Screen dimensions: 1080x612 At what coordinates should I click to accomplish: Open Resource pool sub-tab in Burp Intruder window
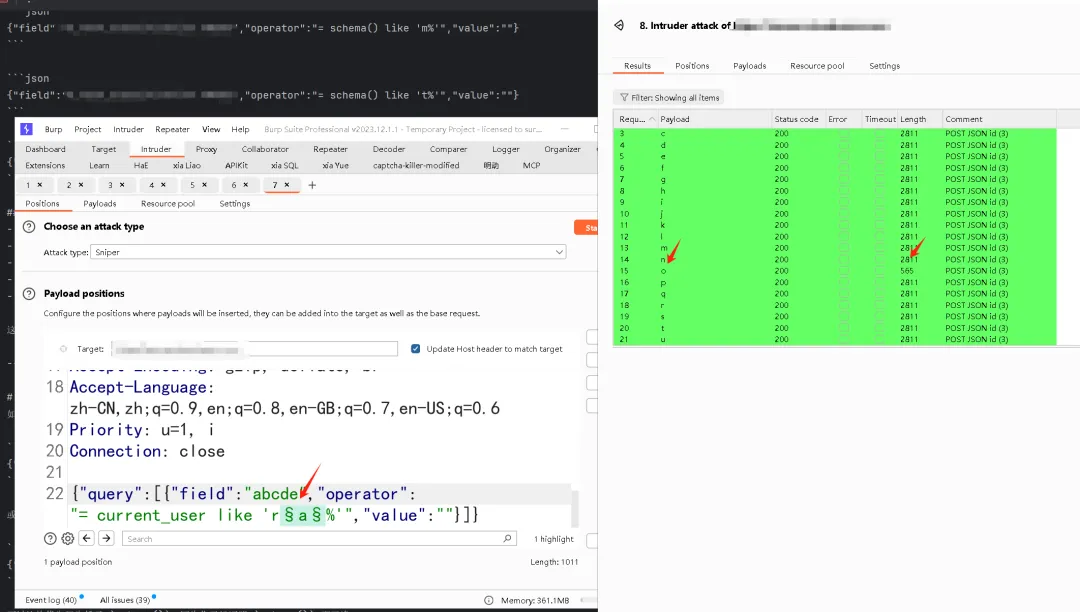[168, 204]
